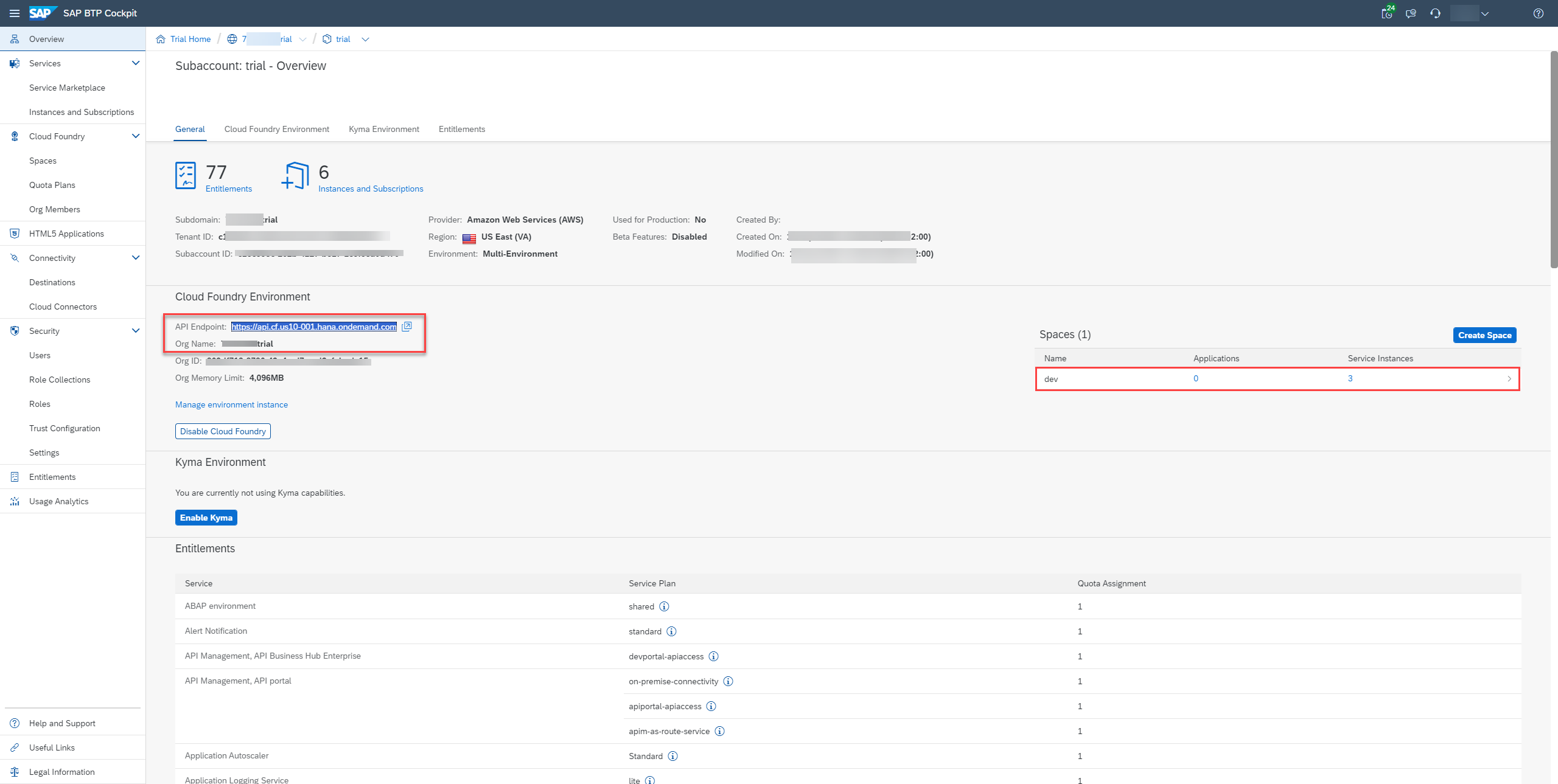Show info for Alert Notification standard plan
This screenshot has width=1558, height=784.
[x=672, y=631]
